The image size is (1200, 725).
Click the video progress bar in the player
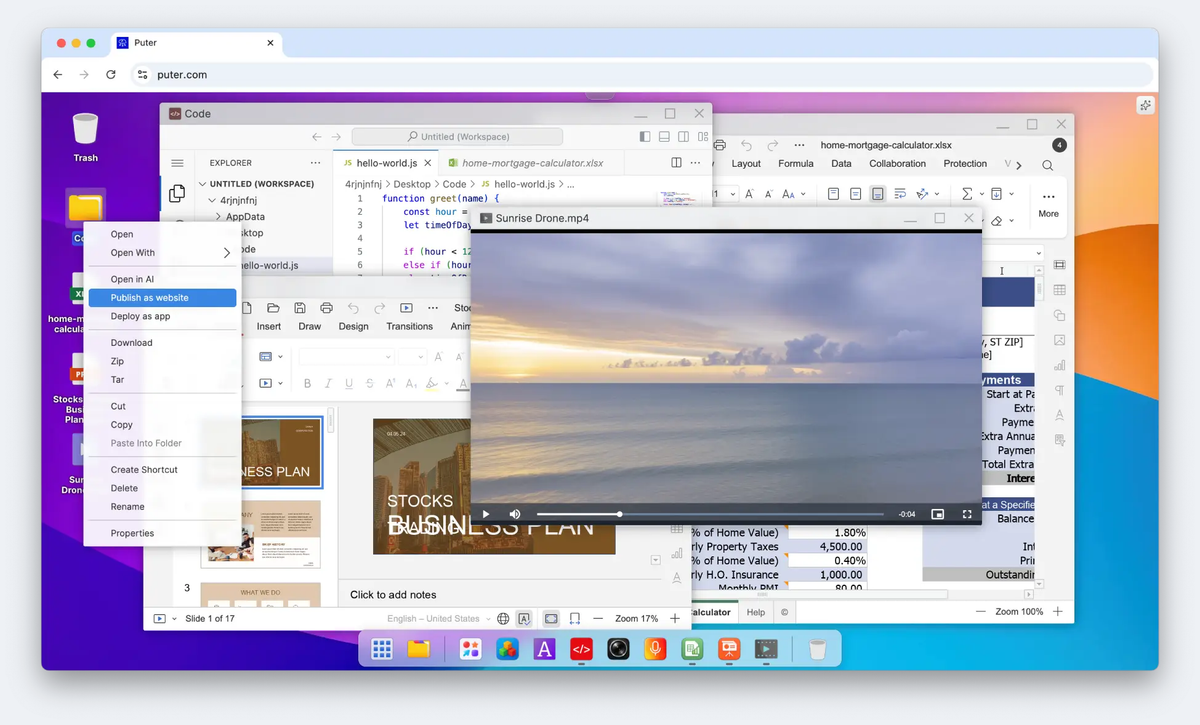click(x=710, y=514)
